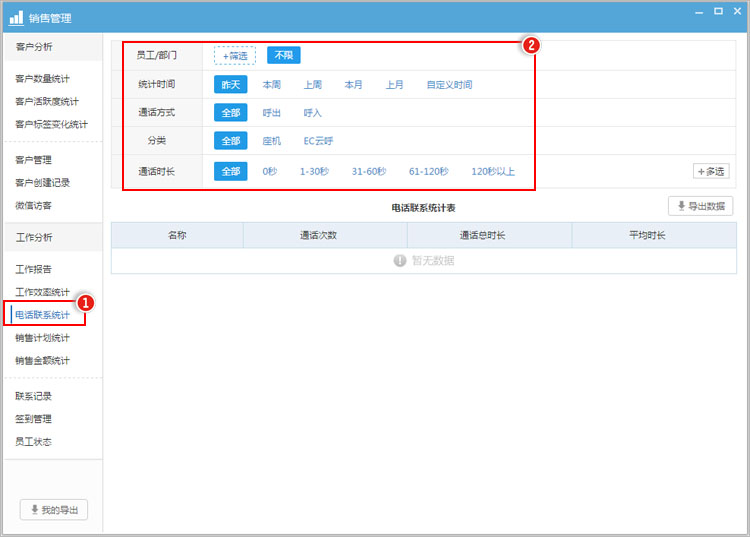Click the 我的导出 button

(x=54, y=510)
